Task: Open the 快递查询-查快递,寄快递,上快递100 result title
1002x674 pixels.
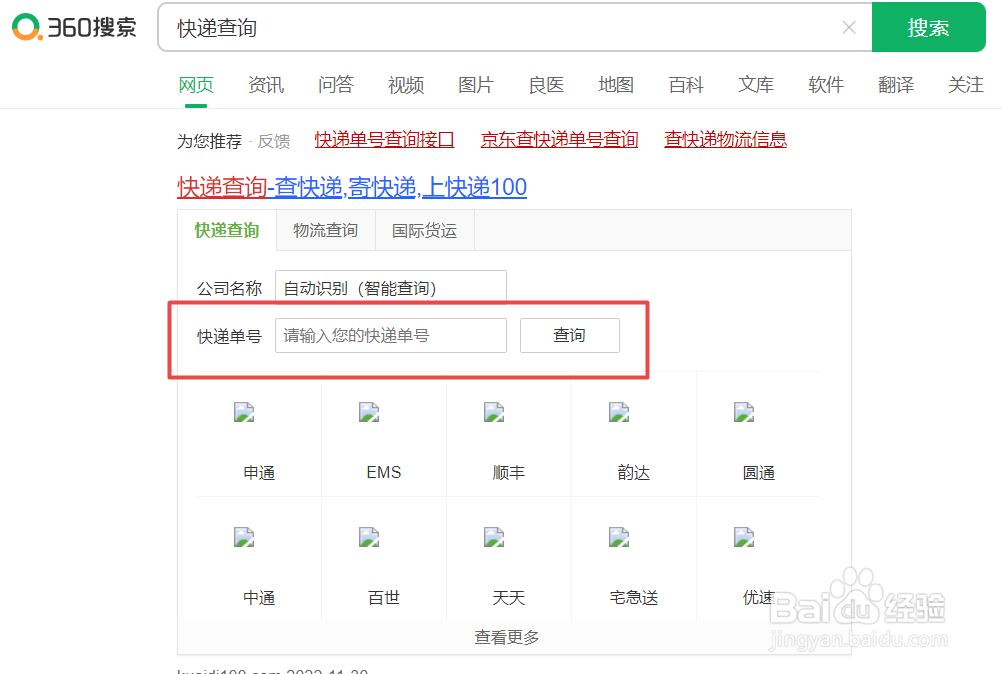Action: click(351, 187)
